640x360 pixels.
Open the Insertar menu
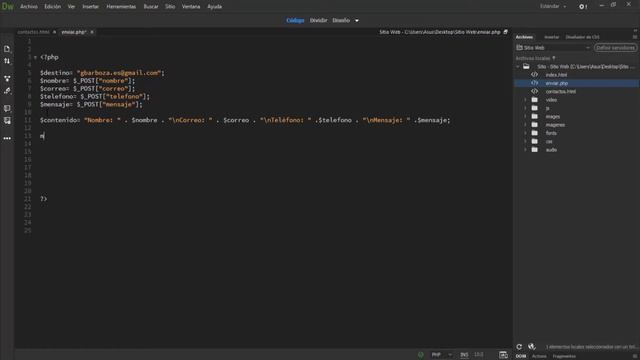click(90, 7)
